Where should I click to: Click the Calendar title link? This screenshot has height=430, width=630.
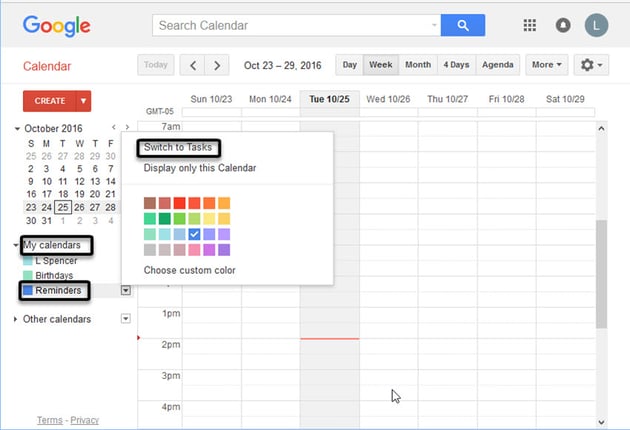coord(47,66)
